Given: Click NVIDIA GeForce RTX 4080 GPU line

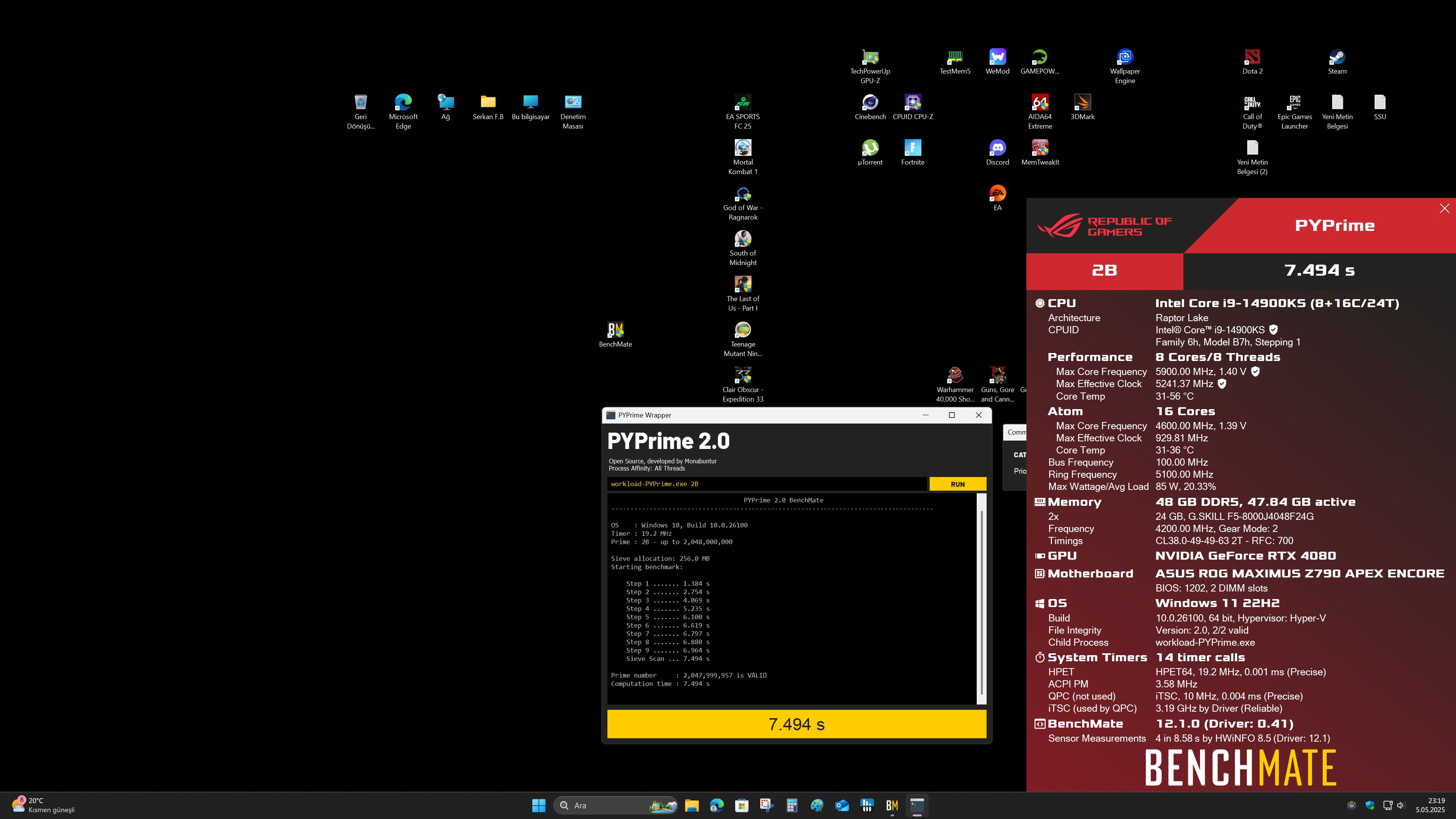Looking at the screenshot, I should click(1245, 555).
